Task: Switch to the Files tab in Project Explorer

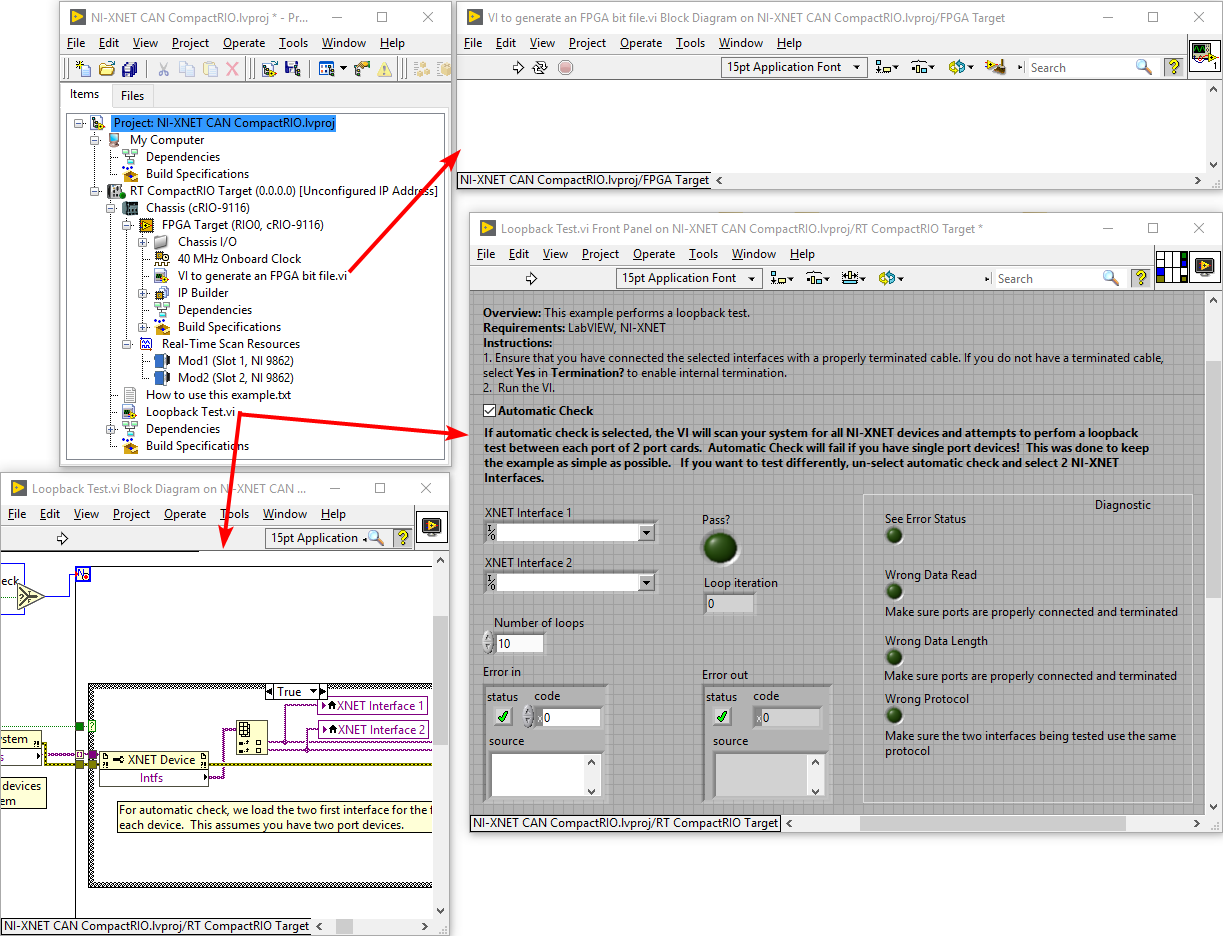Action: (132, 96)
